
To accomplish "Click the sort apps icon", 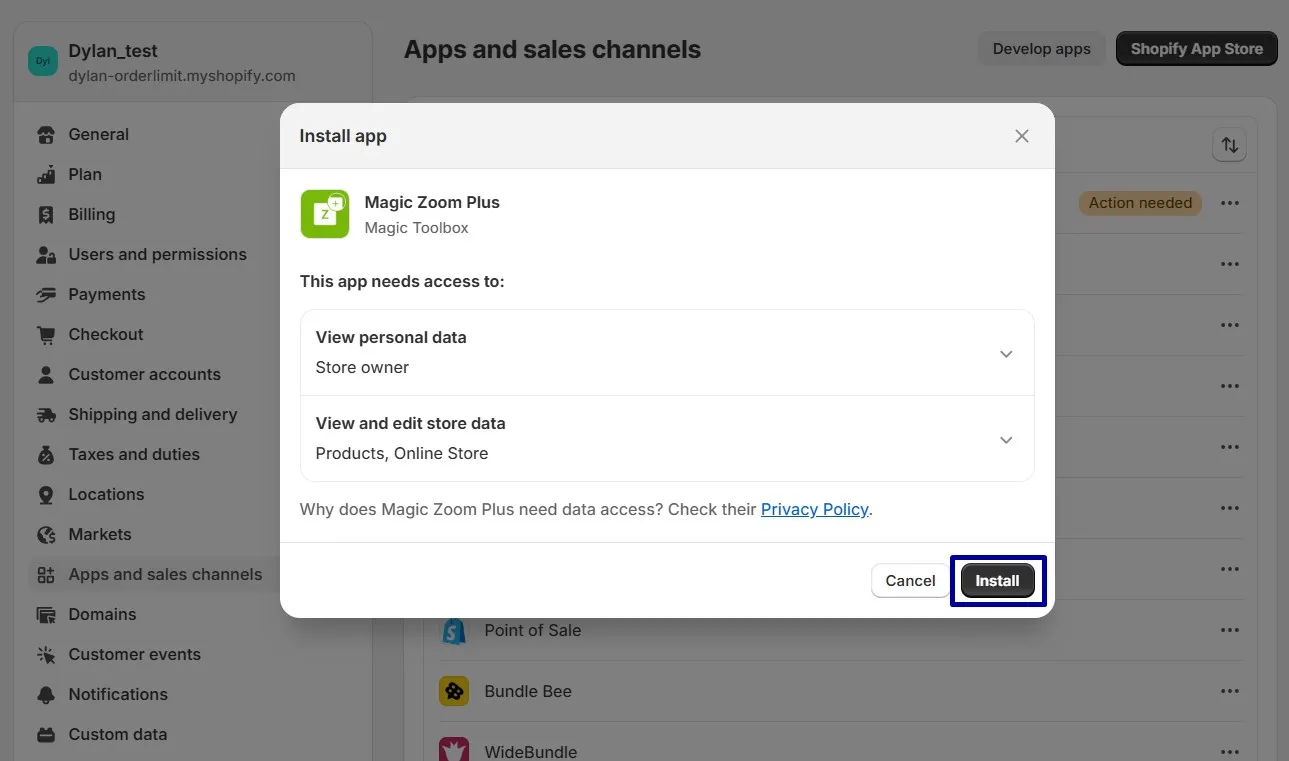I will (1229, 146).
